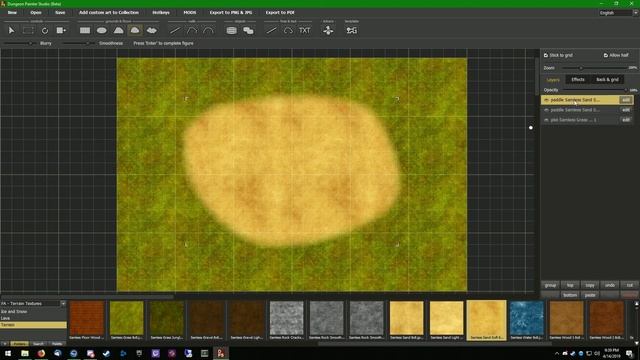The width and height of the screenshot is (640, 360).
Task: Select the freehand cloud shape tool
Action: pos(288,31)
